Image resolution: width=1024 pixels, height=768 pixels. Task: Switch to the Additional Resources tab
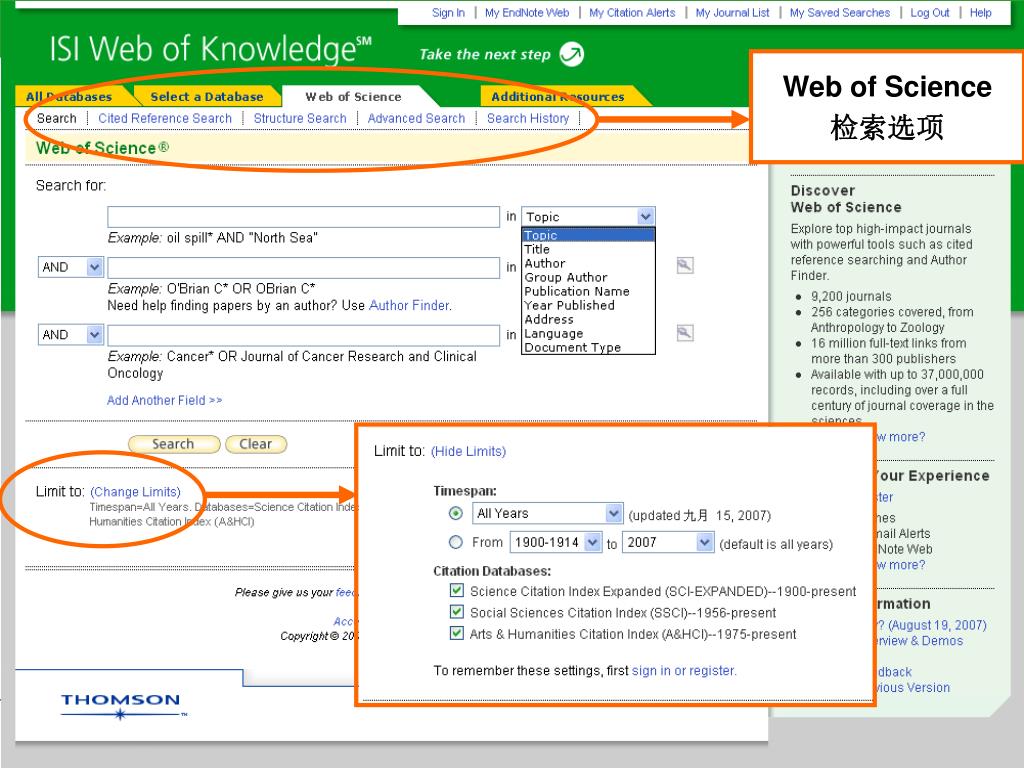tap(558, 97)
